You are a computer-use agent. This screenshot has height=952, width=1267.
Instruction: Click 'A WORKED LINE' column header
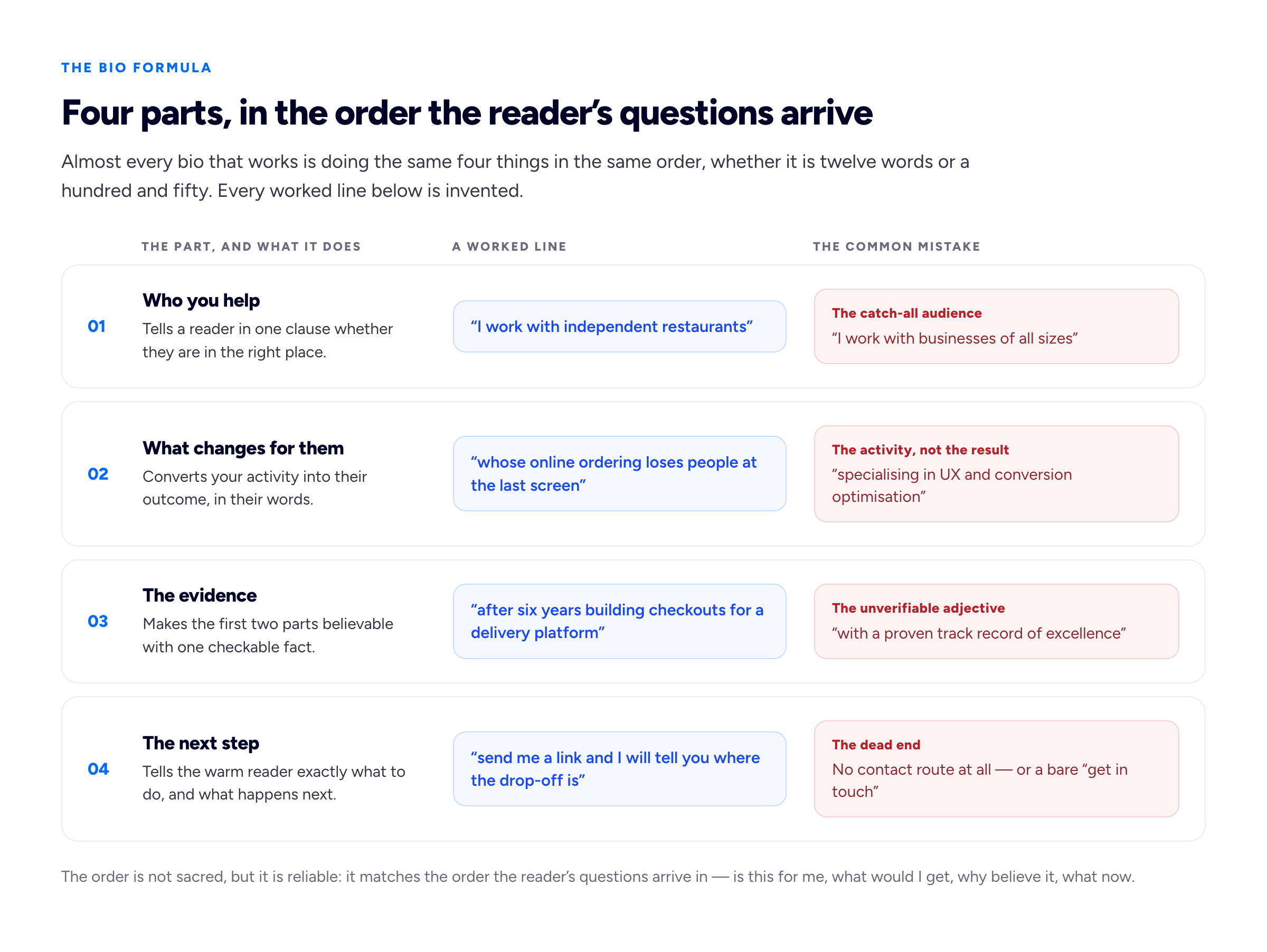point(509,246)
